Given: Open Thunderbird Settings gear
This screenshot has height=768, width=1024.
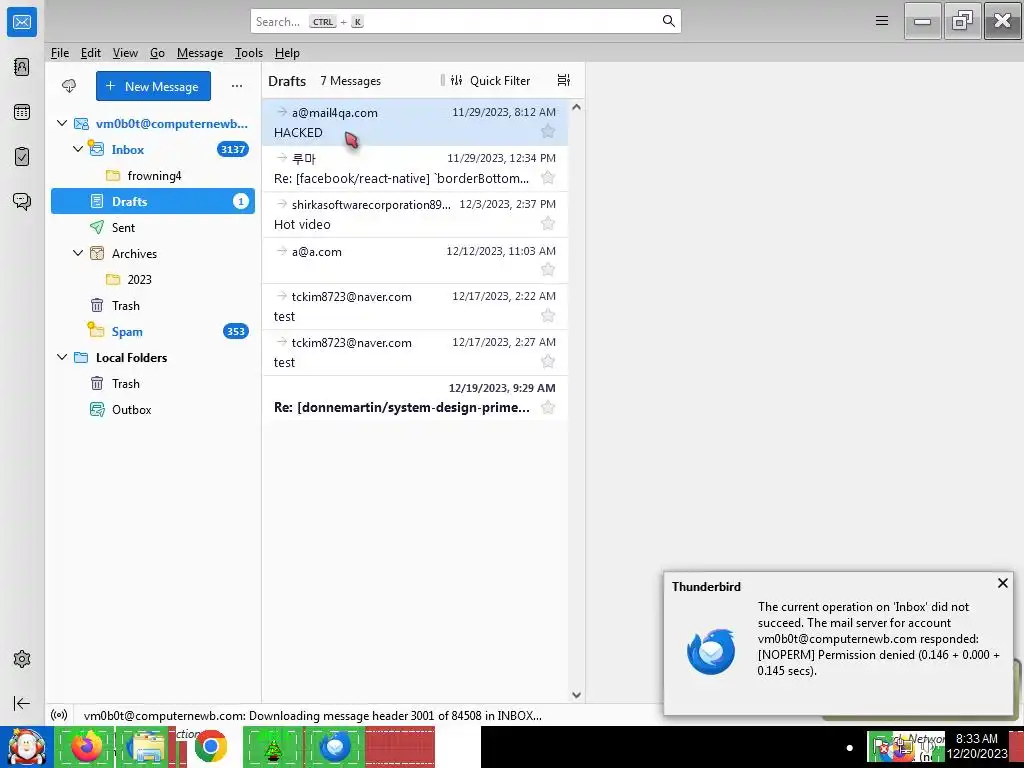Looking at the screenshot, I should click(22, 659).
